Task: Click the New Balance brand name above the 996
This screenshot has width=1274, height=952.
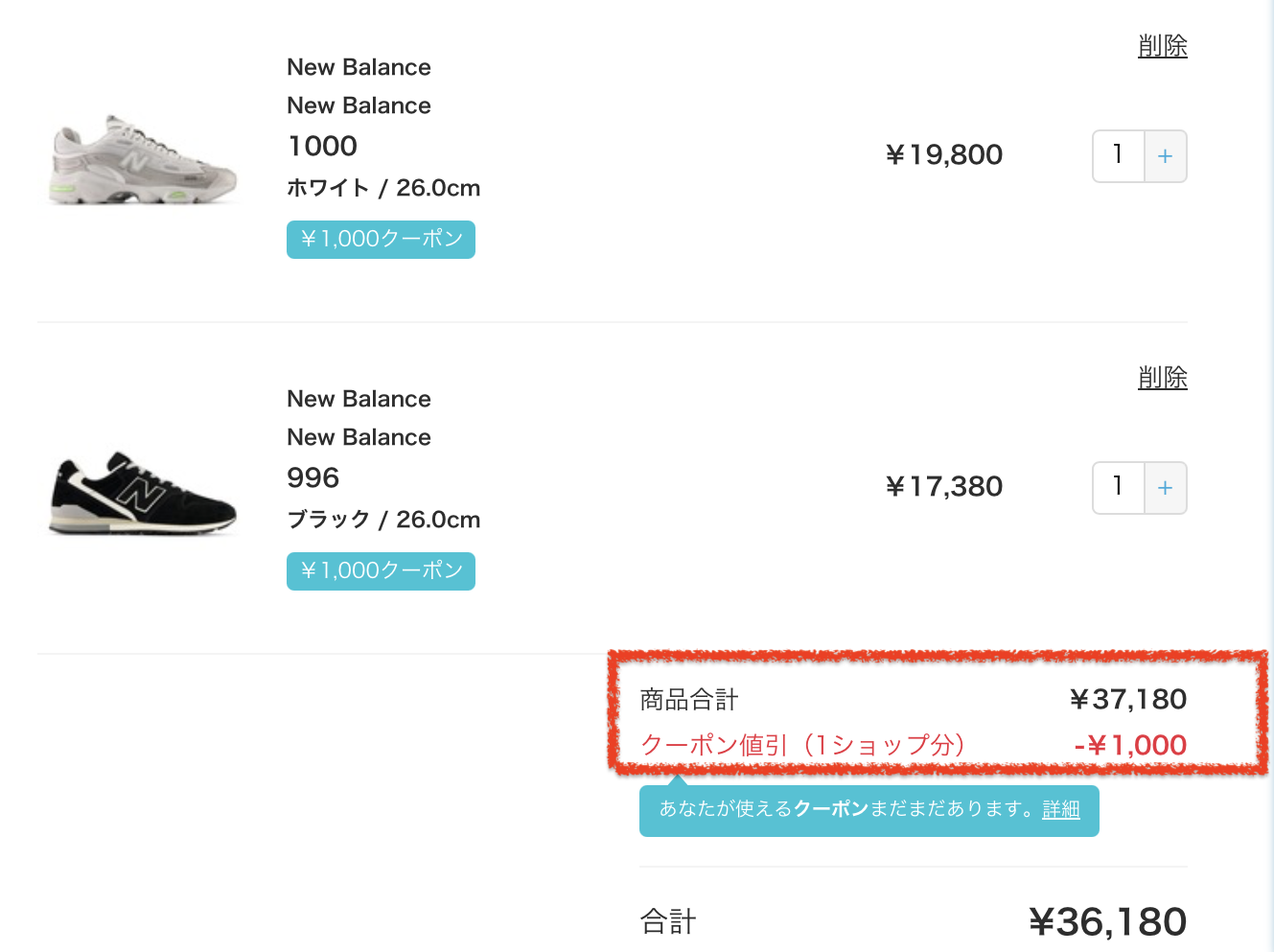Action: [359, 398]
